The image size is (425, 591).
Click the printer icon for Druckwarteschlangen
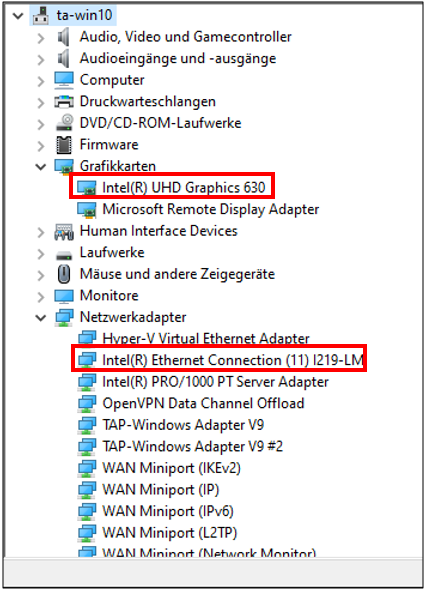(x=64, y=102)
